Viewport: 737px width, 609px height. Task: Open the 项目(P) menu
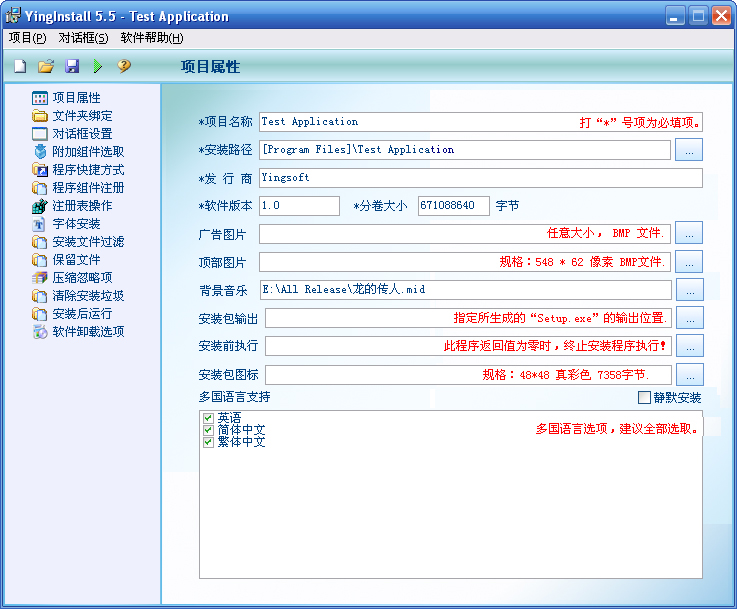27,38
